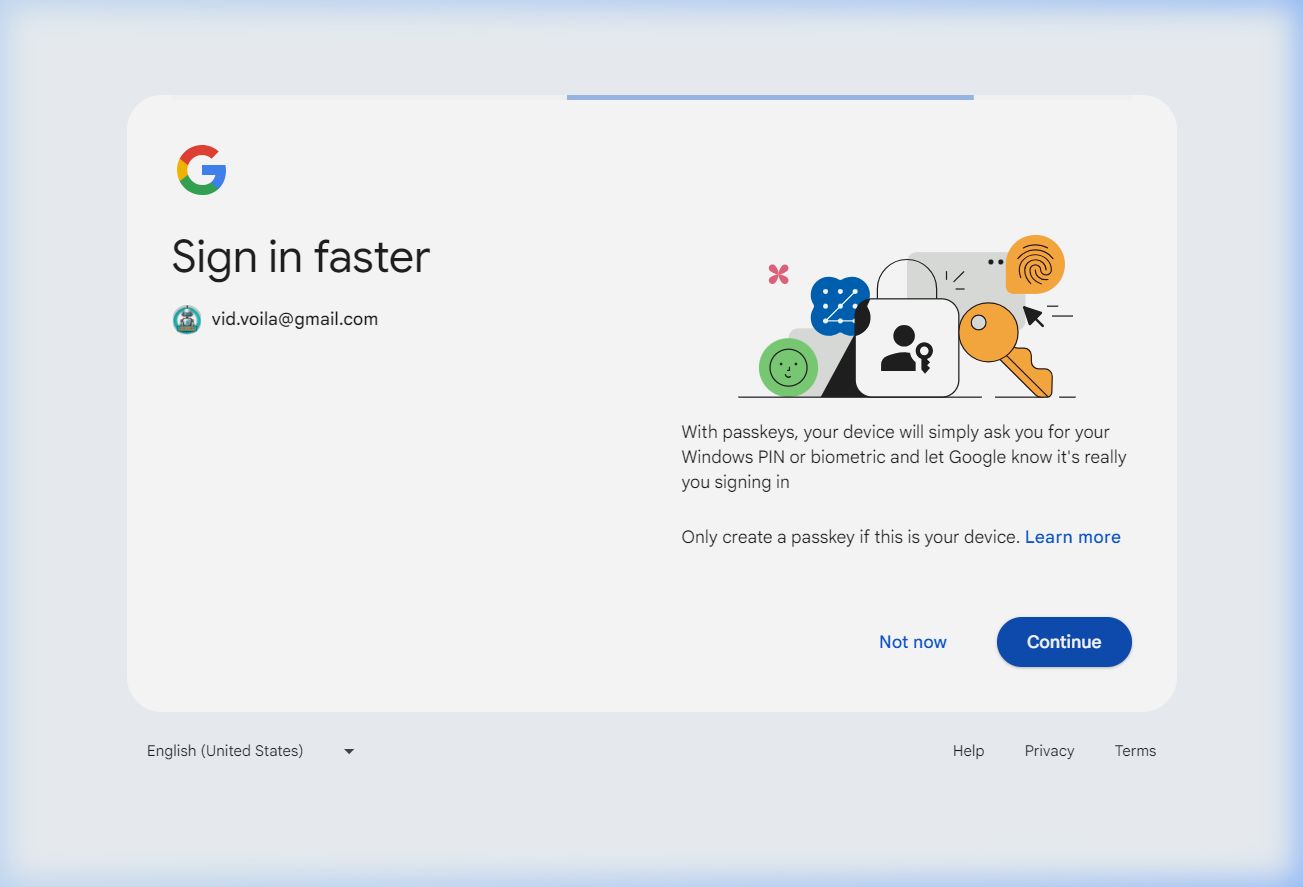Open the Privacy link in footer

1049,751
